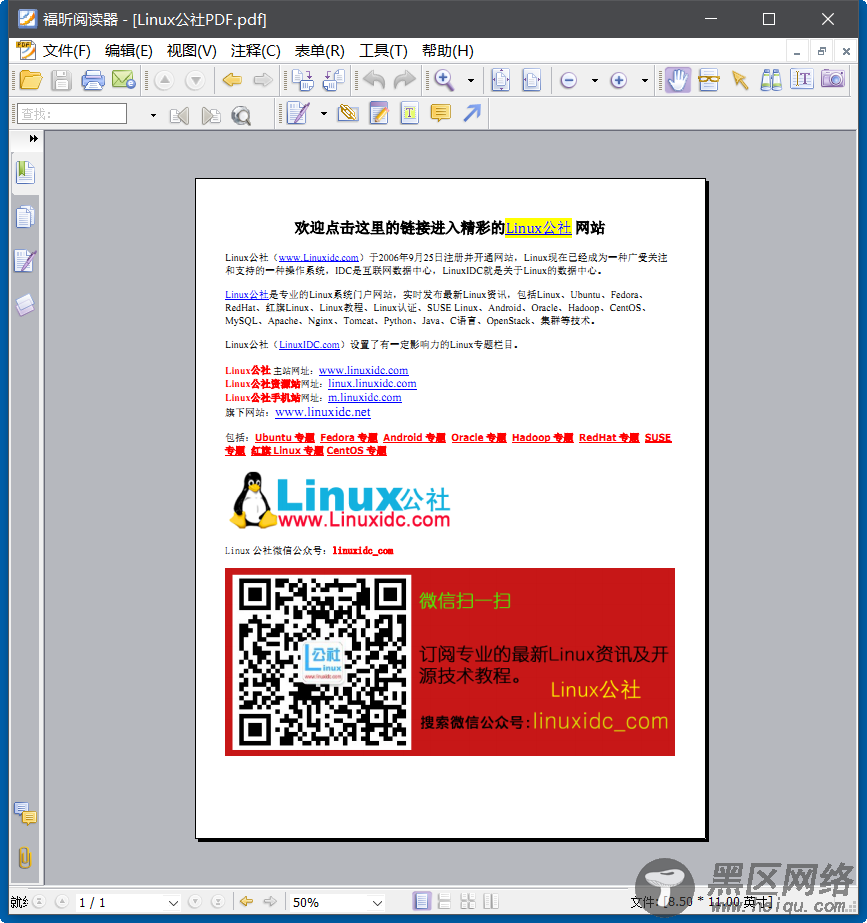Click the zoom in plus circle
Image resolution: width=867 pixels, height=923 pixels.
(x=619, y=80)
